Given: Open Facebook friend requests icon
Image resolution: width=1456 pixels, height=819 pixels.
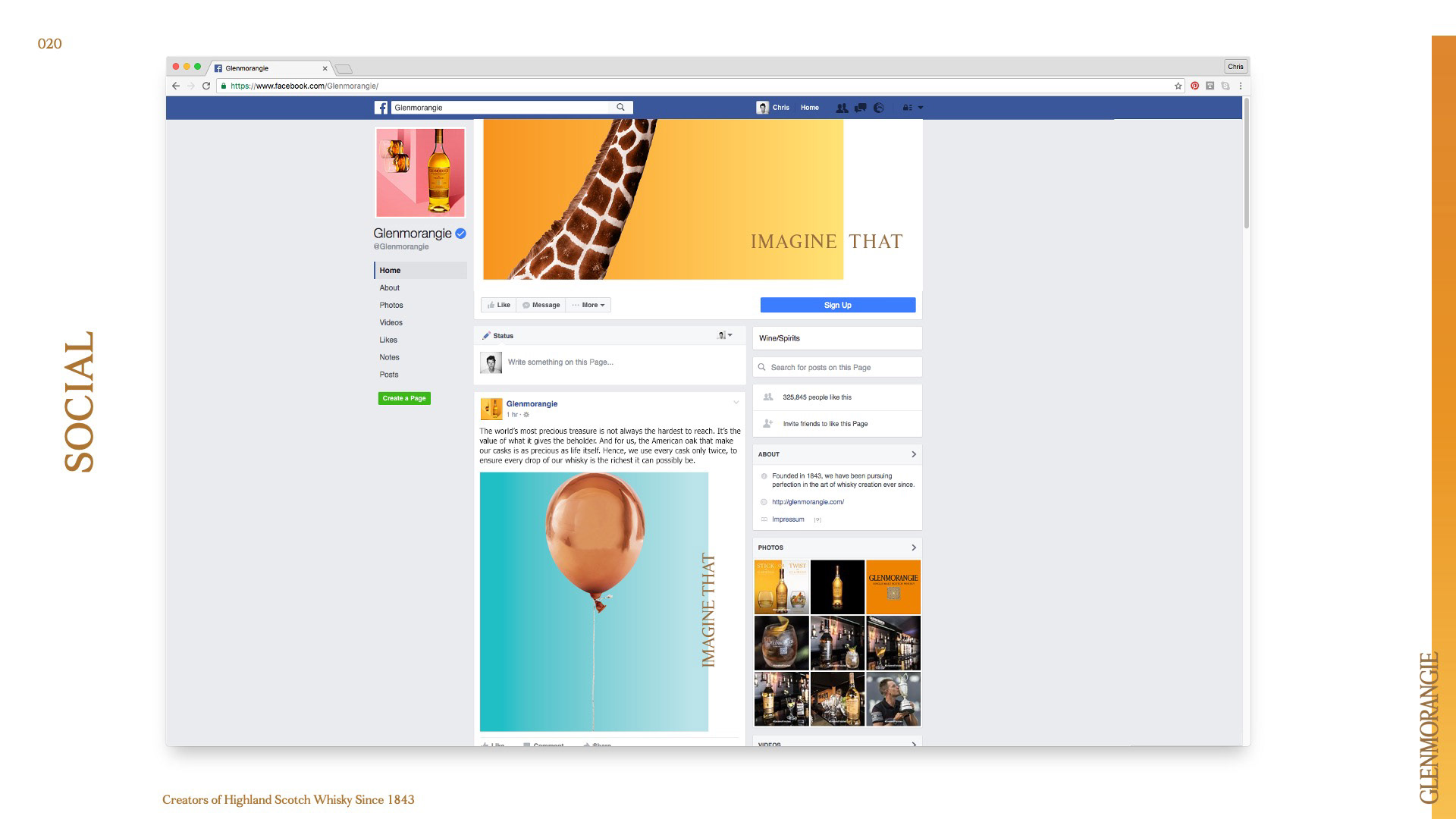Looking at the screenshot, I should click(842, 108).
